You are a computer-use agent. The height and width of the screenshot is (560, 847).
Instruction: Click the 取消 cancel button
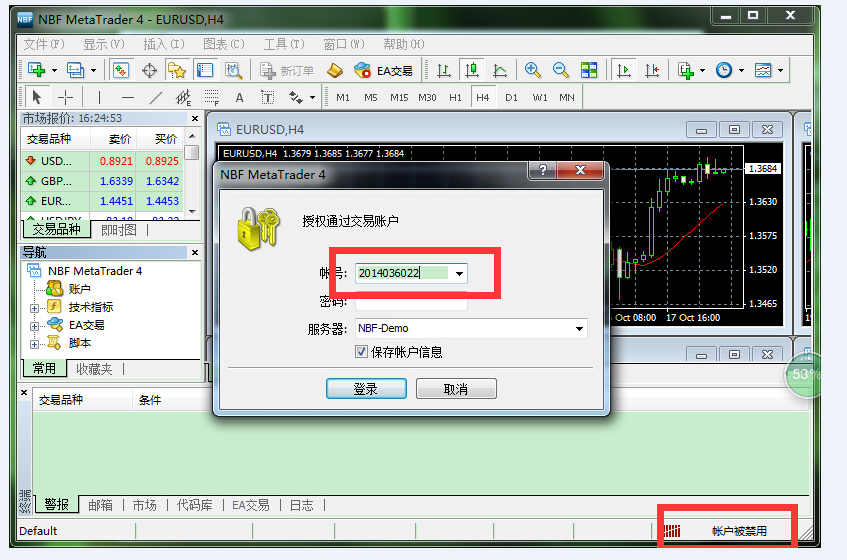point(456,389)
